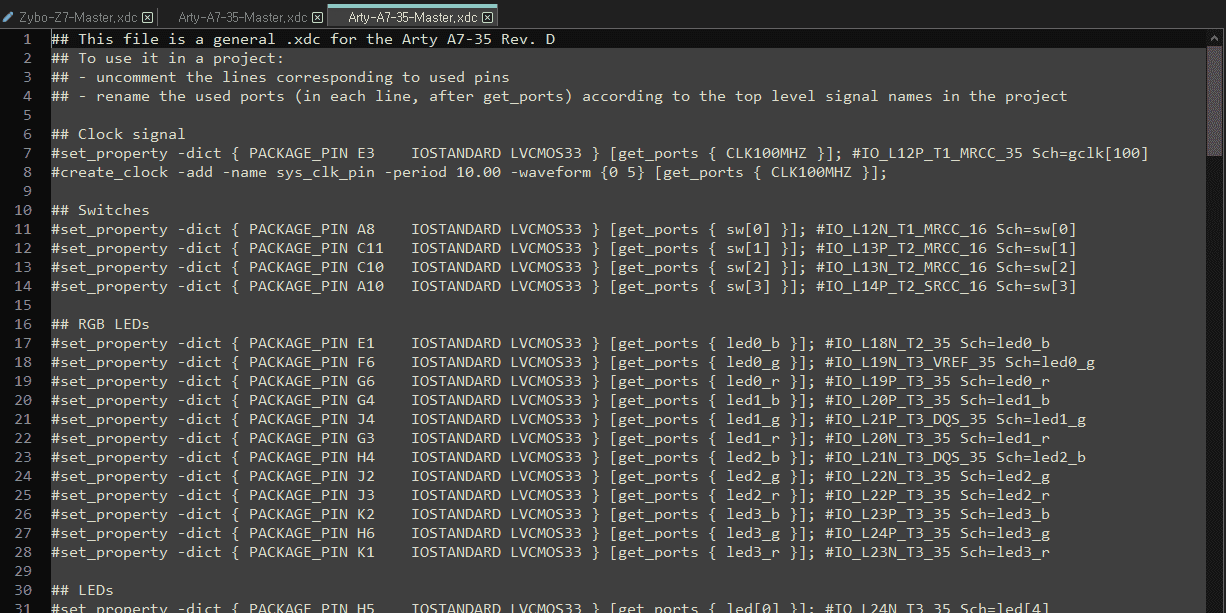Click 'PACKAGE_PIN A10' on line 14
Image resolution: width=1226 pixels, height=613 pixels.
point(316,286)
